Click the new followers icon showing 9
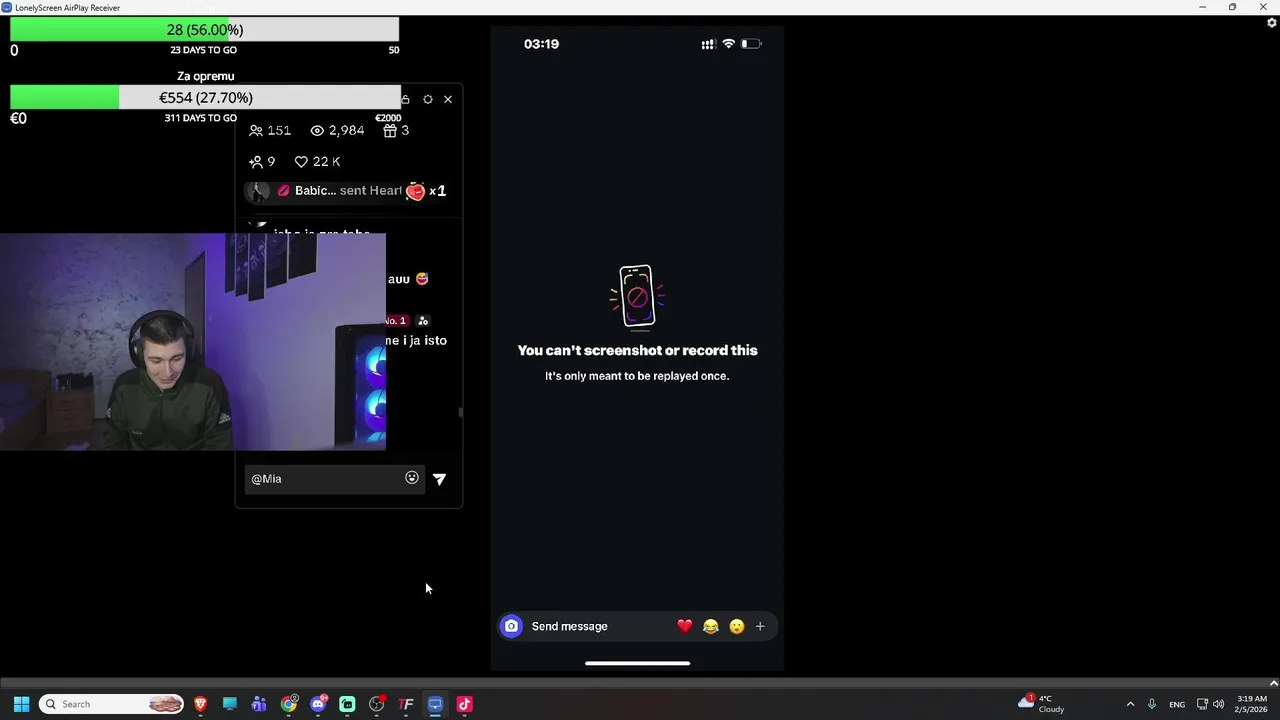 coord(256,161)
